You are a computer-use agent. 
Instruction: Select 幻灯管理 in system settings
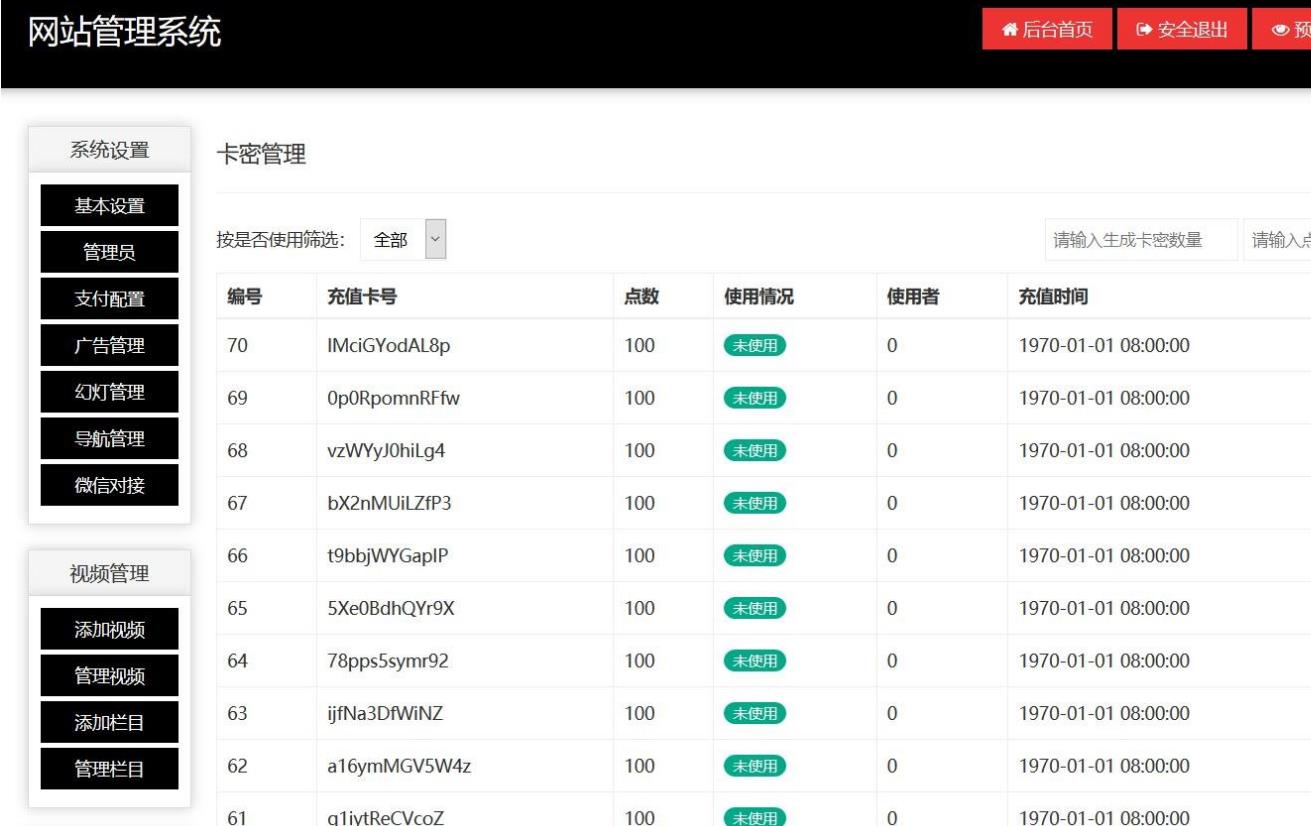pos(110,391)
